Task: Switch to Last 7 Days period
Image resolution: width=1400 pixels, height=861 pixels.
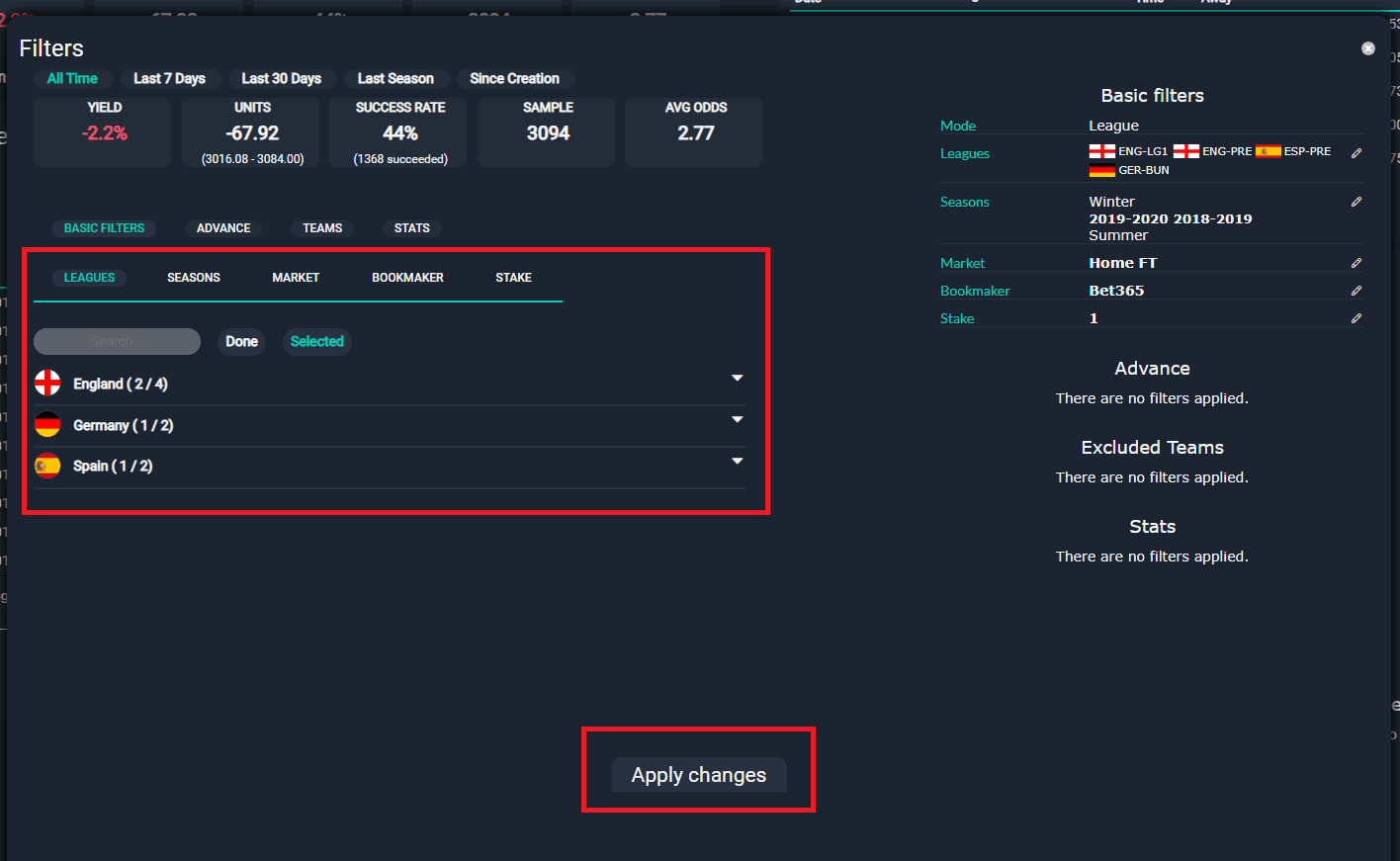Action: coord(169,79)
